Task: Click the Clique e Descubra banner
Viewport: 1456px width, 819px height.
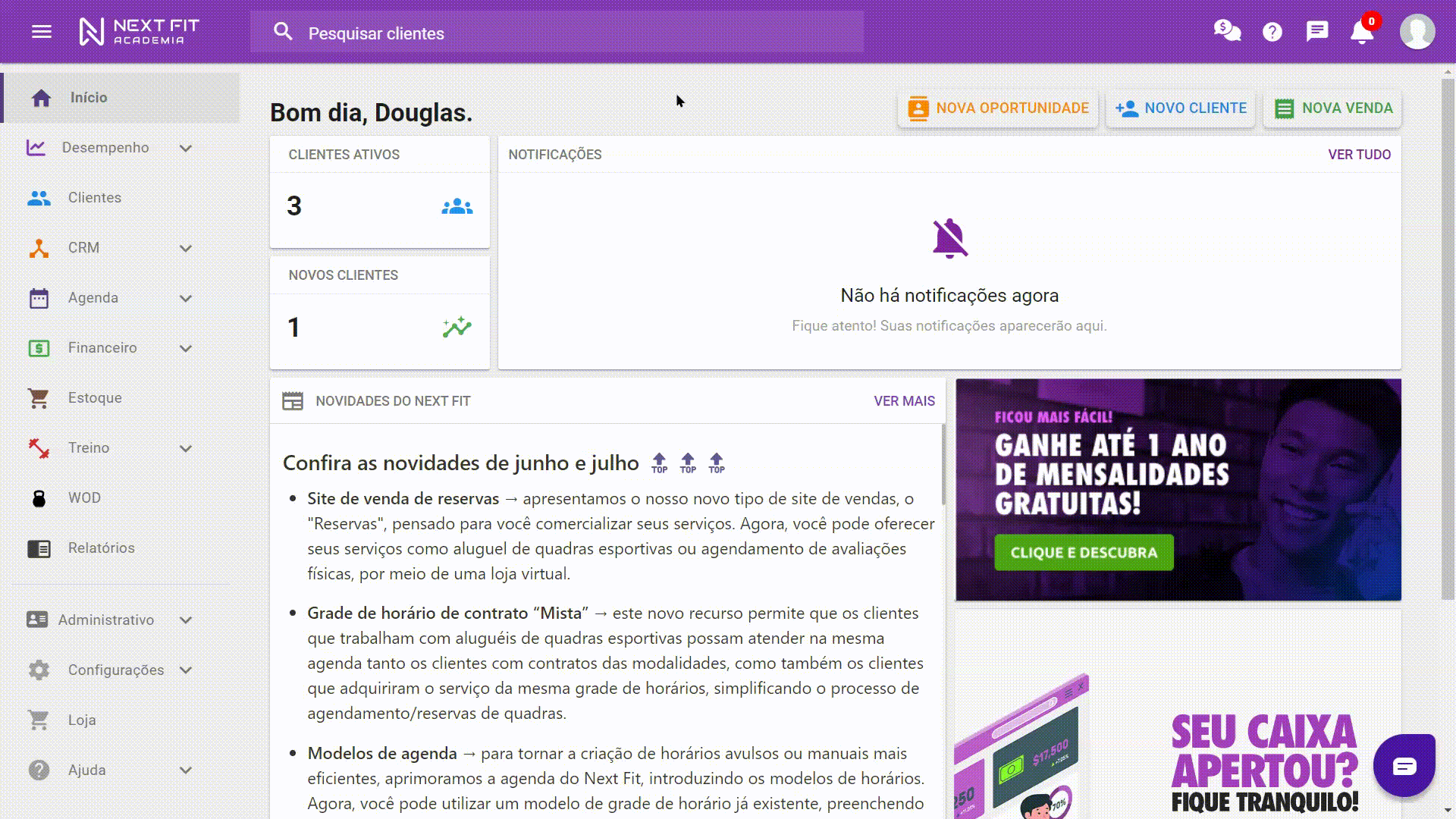Action: click(x=1084, y=553)
